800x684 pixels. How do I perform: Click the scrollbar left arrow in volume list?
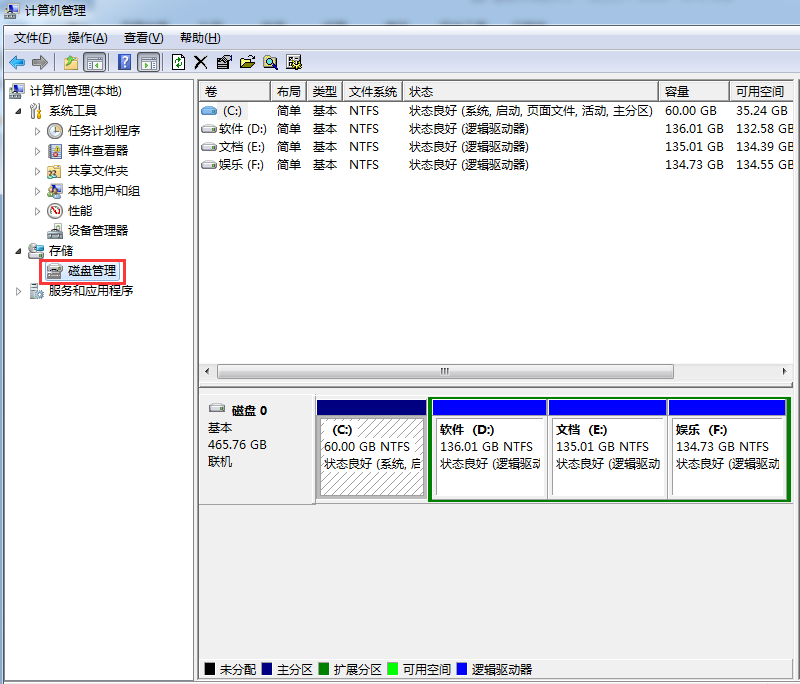click(207, 371)
